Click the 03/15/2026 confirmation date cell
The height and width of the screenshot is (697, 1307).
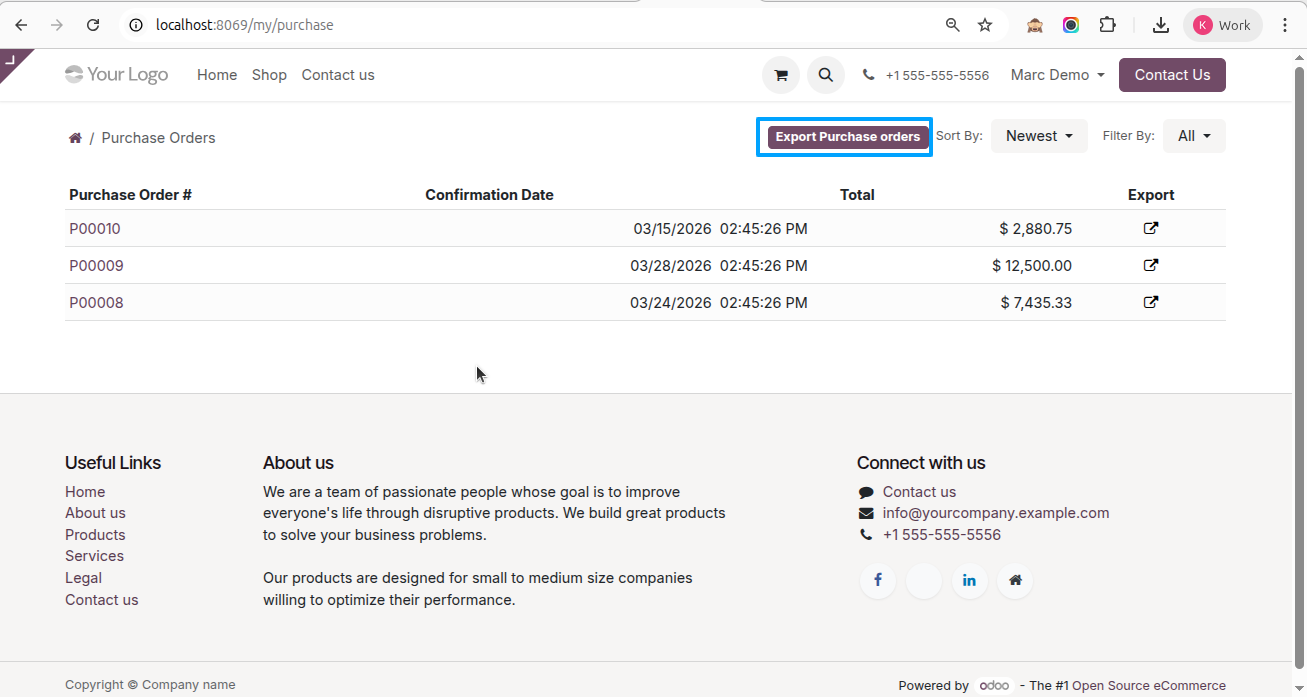(x=720, y=229)
